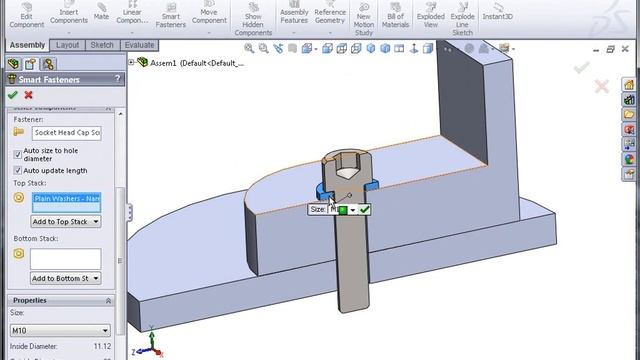The height and width of the screenshot is (360, 640).
Task: Select Plain Washers entry in Top Stack list
Action: pos(67,198)
